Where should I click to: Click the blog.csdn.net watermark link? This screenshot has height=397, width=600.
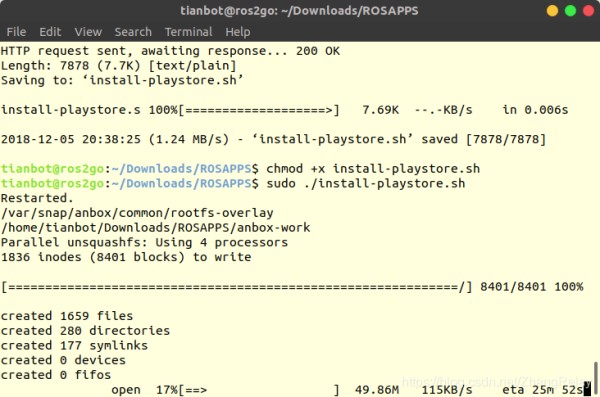(496, 381)
